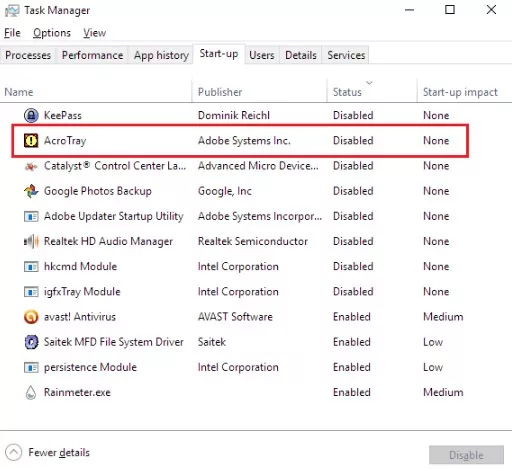Viewport: 512px width, 469px height.
Task: Click publisher Advanced Micro Device...
Action: (x=258, y=166)
